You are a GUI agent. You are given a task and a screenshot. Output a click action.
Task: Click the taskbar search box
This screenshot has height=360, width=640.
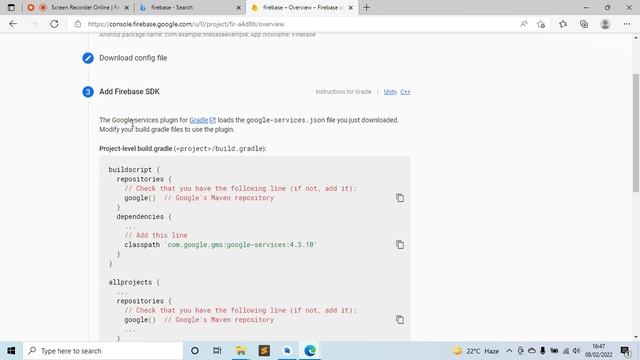tap(103, 351)
